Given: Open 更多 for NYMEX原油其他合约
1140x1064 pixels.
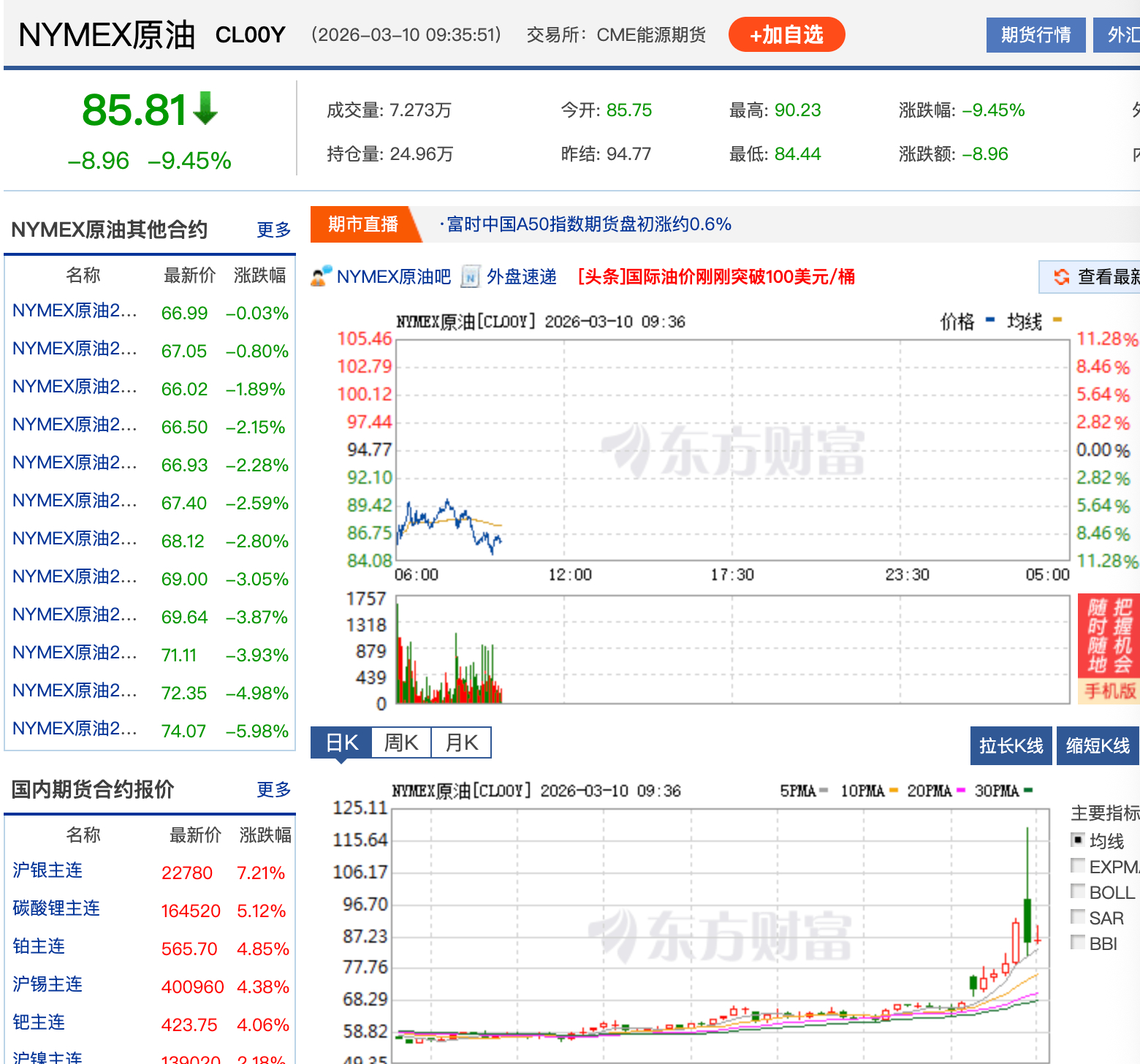Looking at the screenshot, I should click(x=274, y=230).
